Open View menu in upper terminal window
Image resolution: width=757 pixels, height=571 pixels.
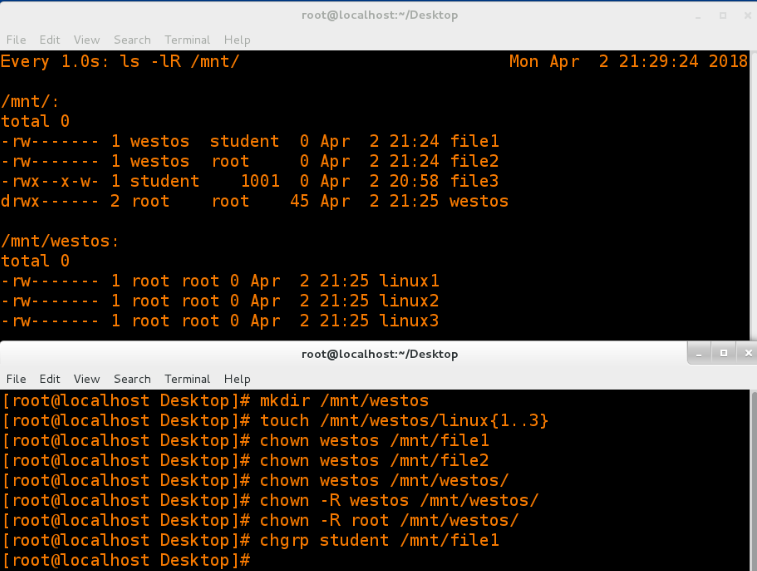[x=87, y=40]
